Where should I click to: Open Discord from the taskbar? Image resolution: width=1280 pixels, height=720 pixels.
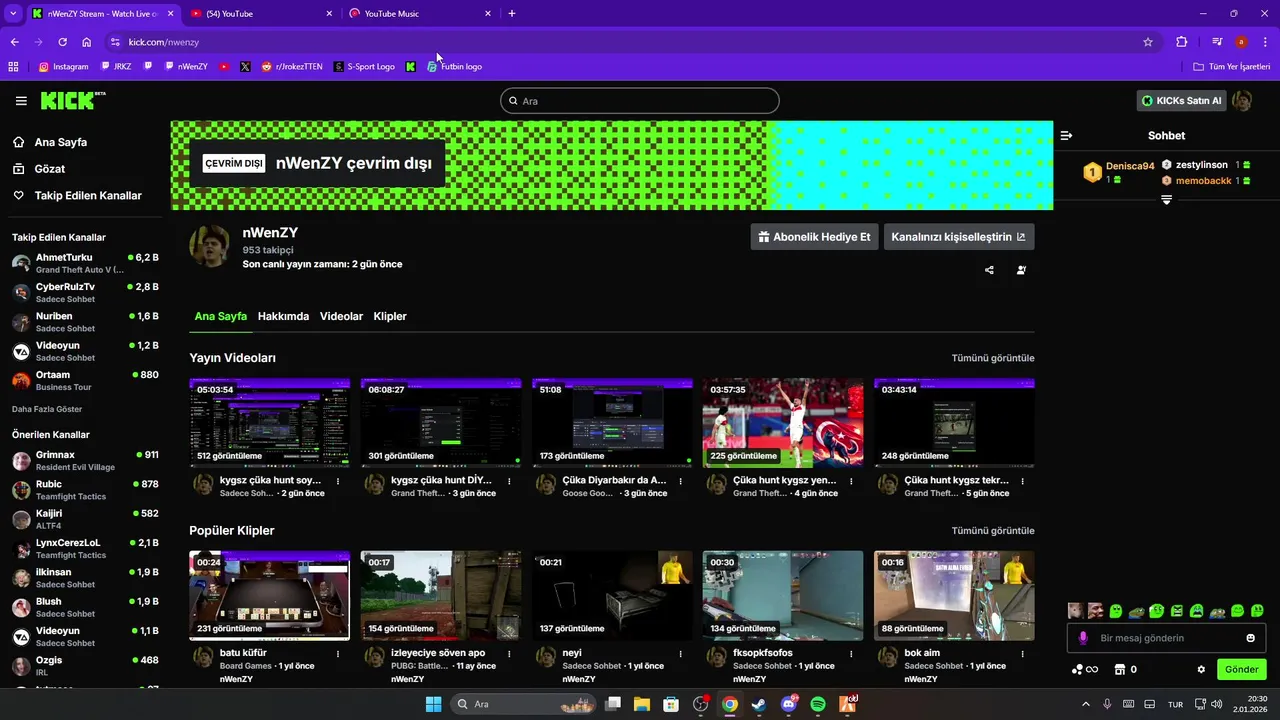point(788,704)
